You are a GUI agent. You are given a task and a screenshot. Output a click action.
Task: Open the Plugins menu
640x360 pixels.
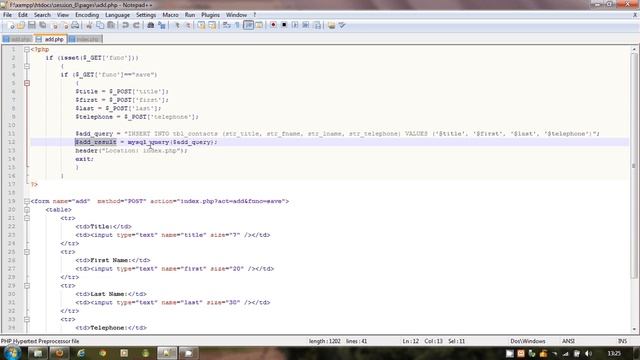[210, 15]
